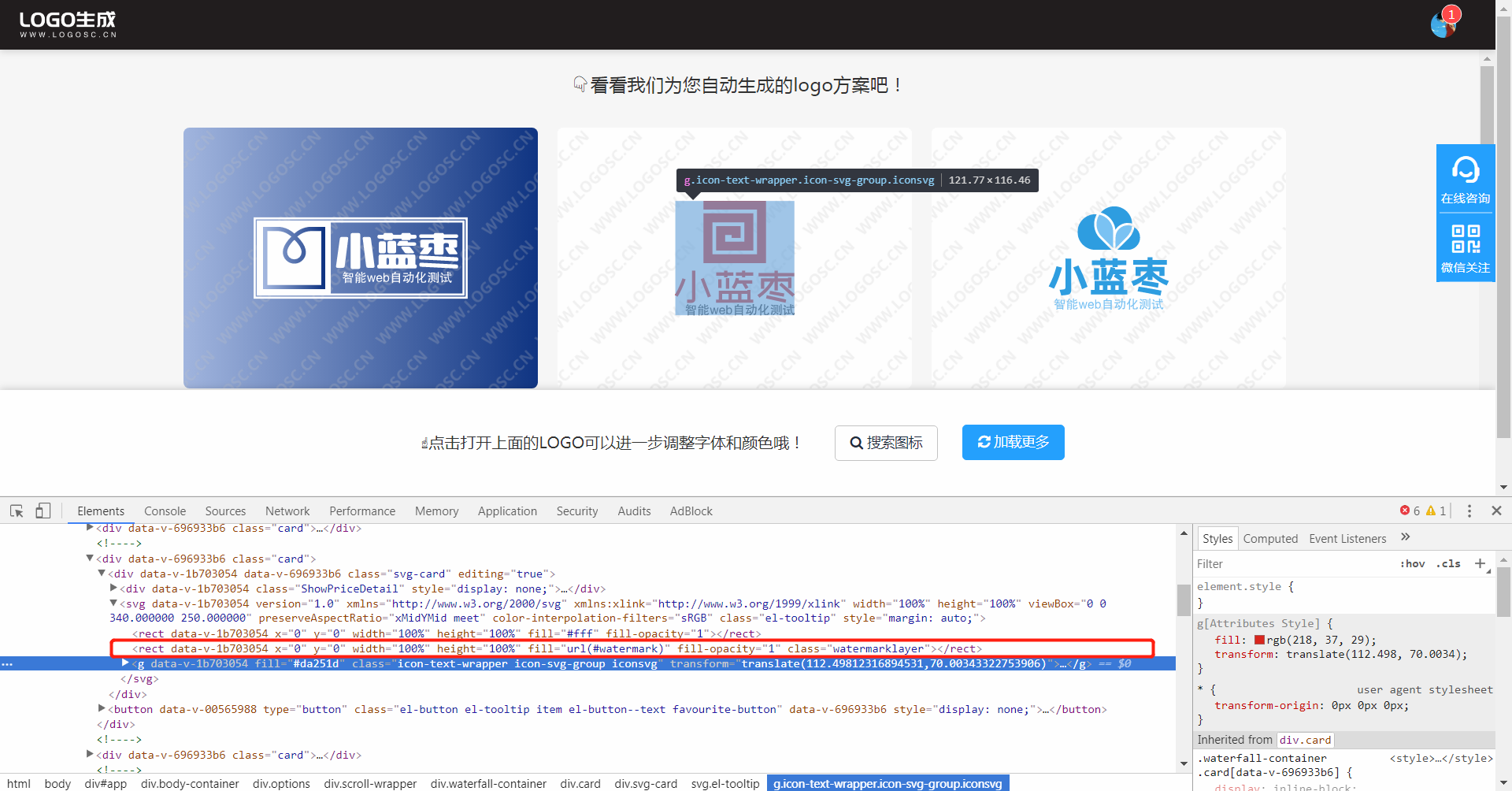
Task: Click the 搜索图标 search button
Action: click(885, 443)
